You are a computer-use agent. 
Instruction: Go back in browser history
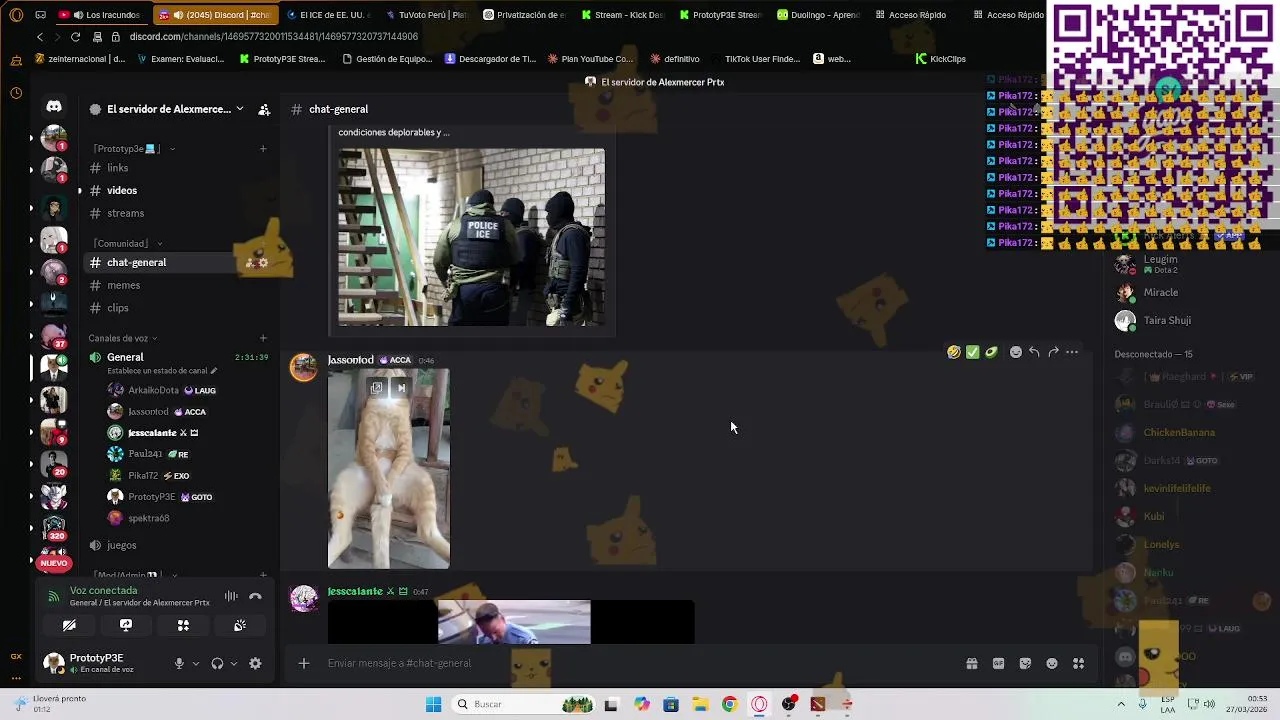click(x=39, y=37)
